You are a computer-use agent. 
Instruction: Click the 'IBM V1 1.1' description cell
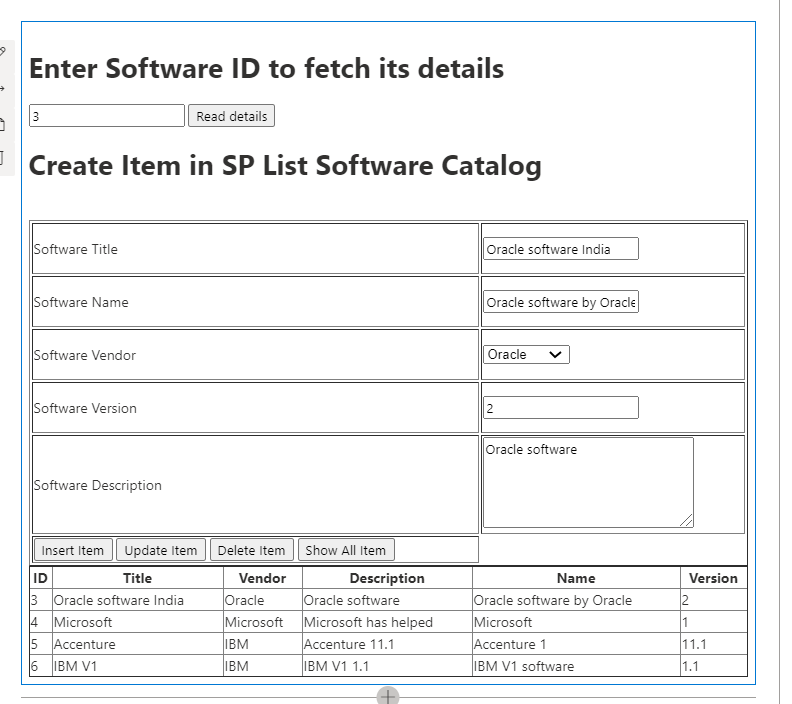[x=387, y=667]
